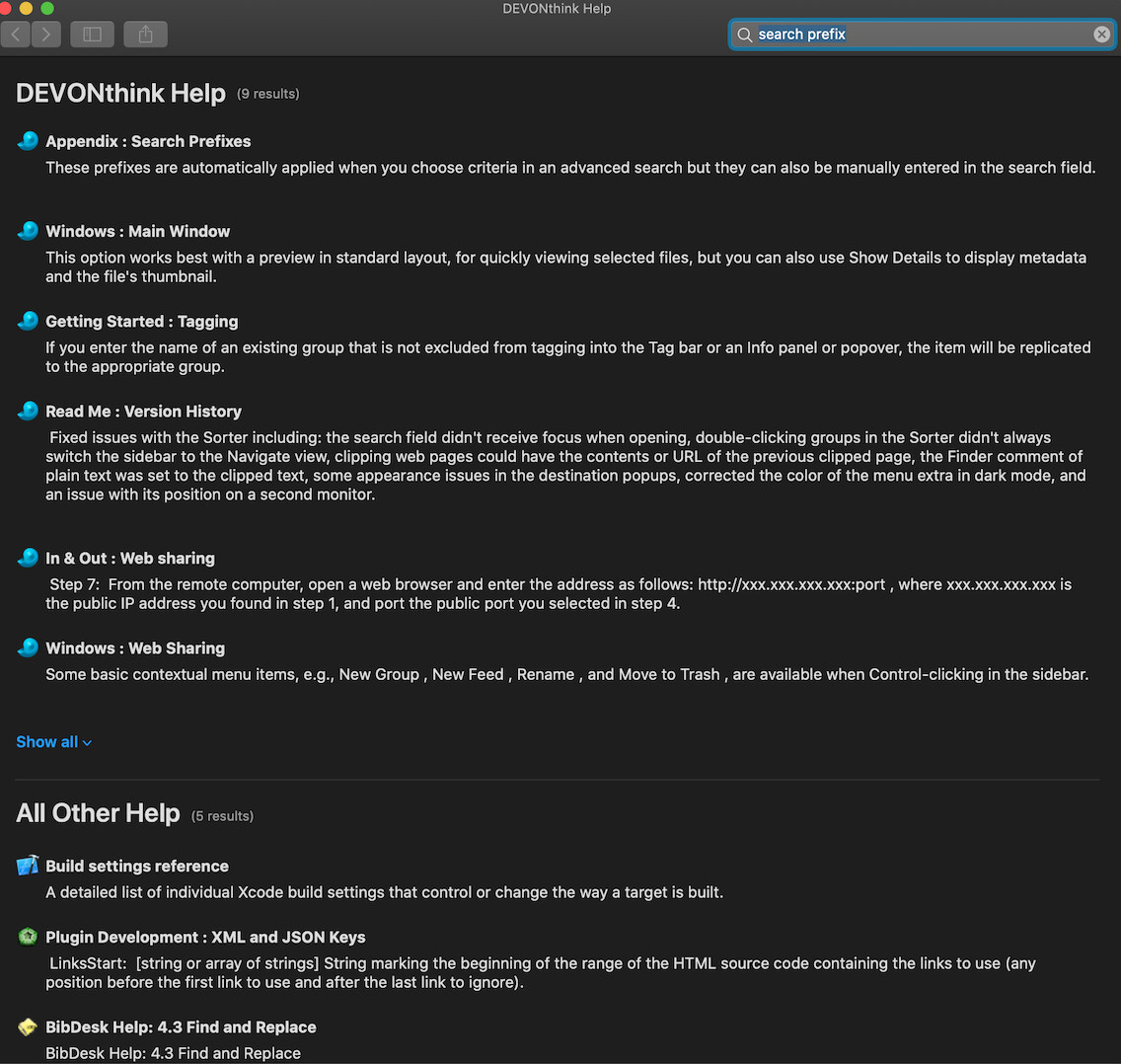This screenshot has width=1121, height=1064.
Task: Open BibDesk Help: 4.3 Find and Replace
Action: point(181,1027)
